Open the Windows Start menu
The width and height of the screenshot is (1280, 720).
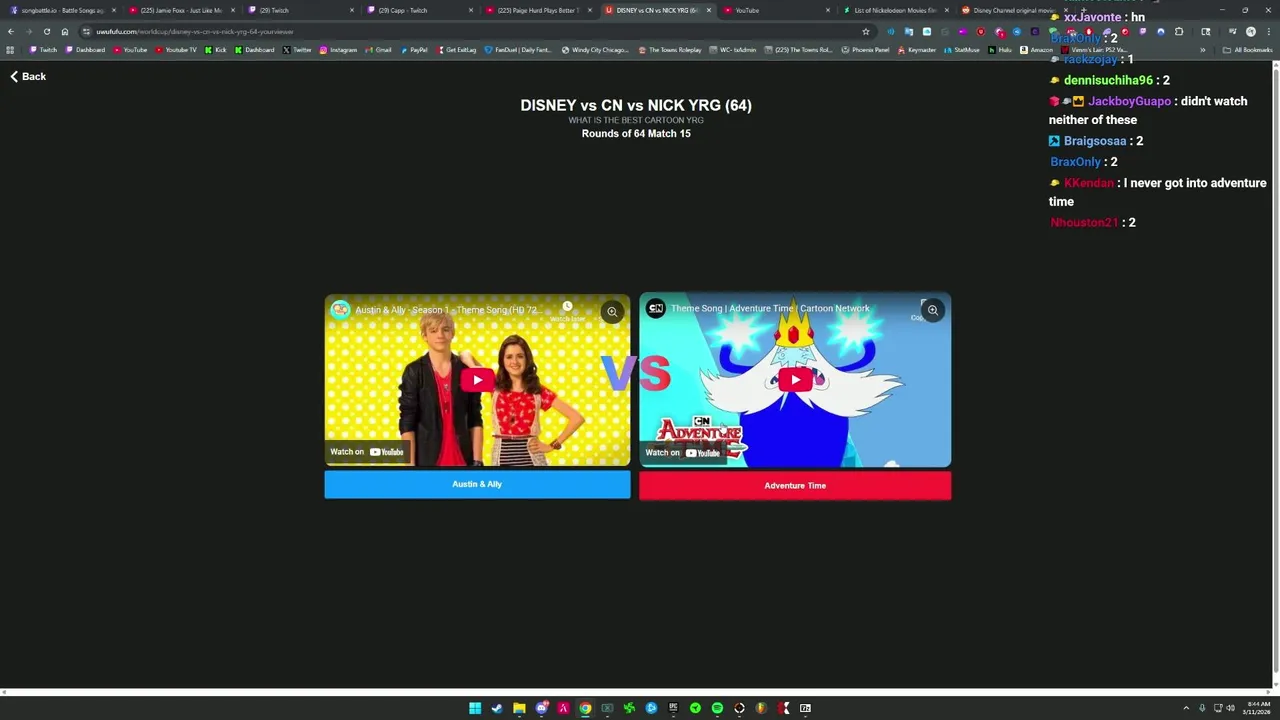click(475, 708)
